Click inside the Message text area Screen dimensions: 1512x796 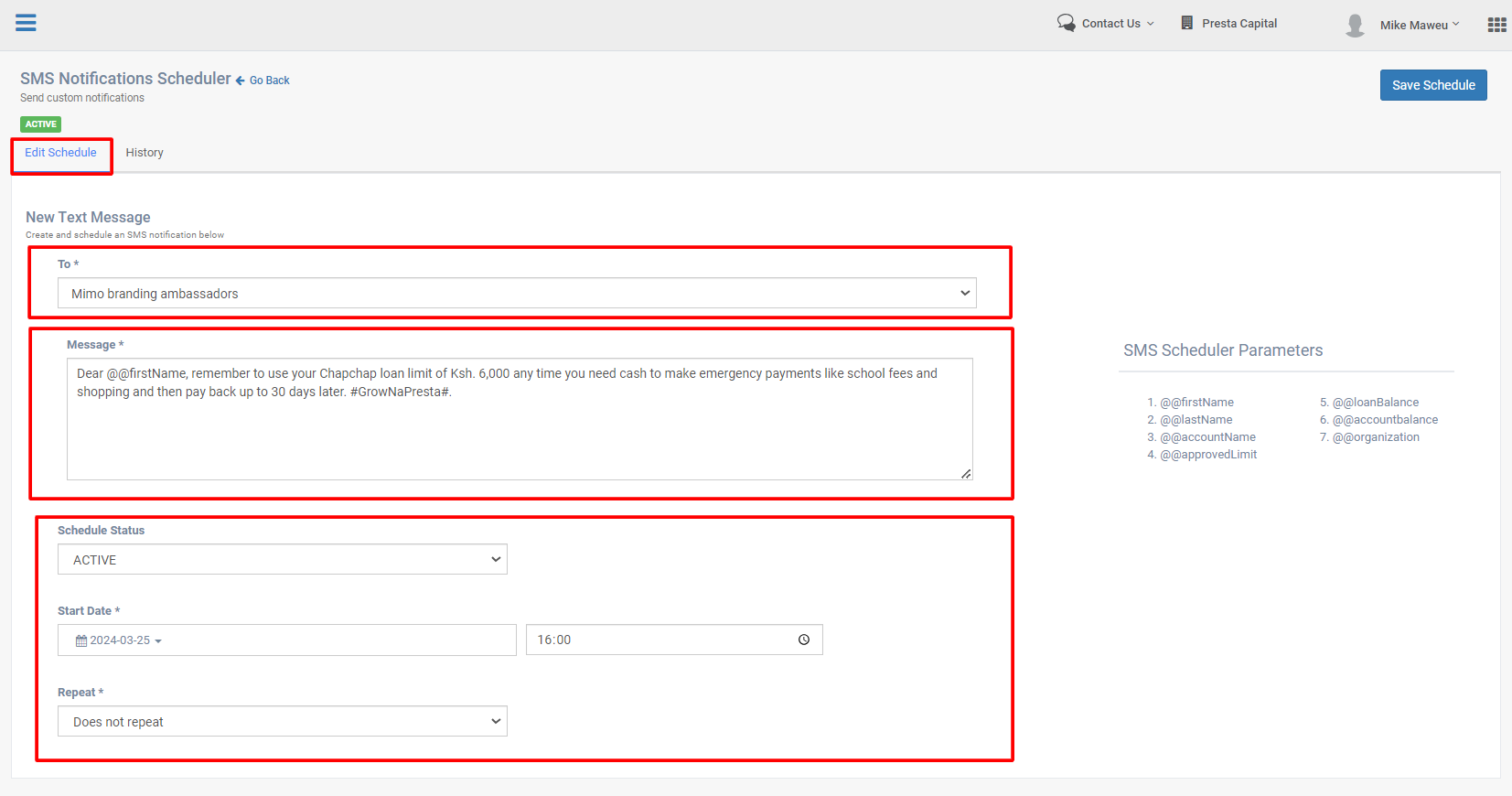(x=519, y=430)
